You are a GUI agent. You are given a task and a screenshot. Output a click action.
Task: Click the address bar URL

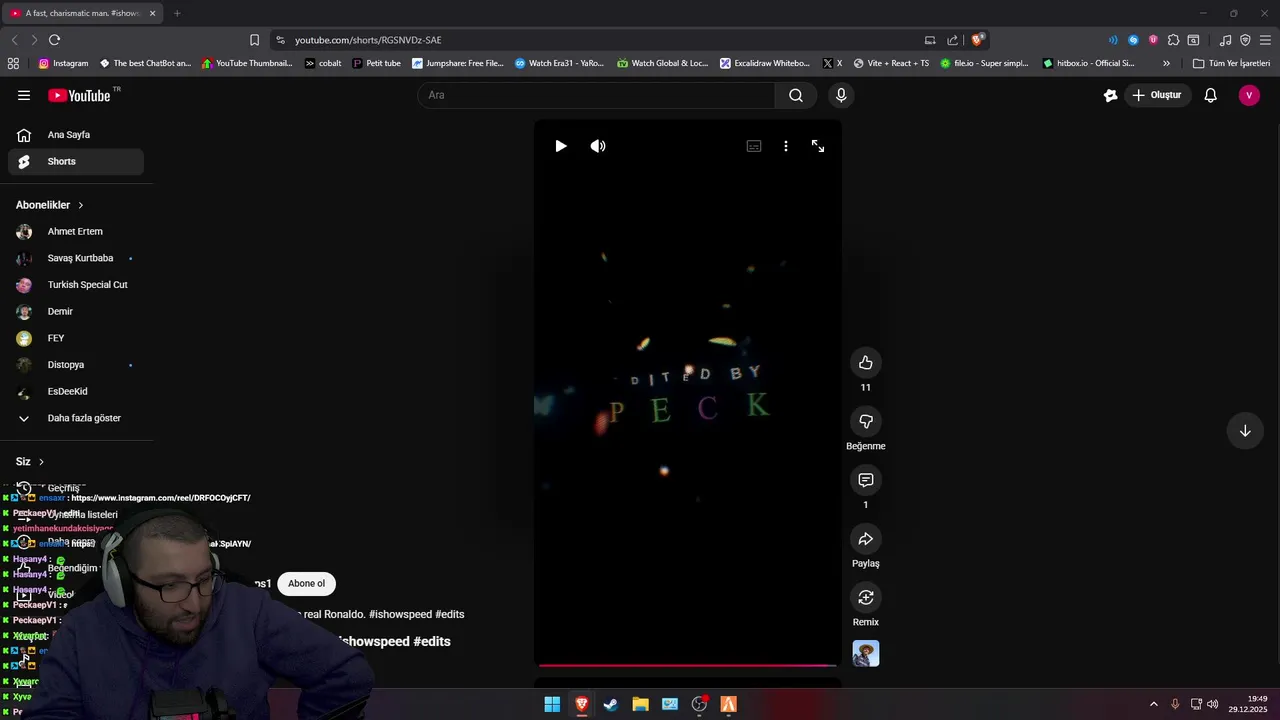click(x=368, y=40)
